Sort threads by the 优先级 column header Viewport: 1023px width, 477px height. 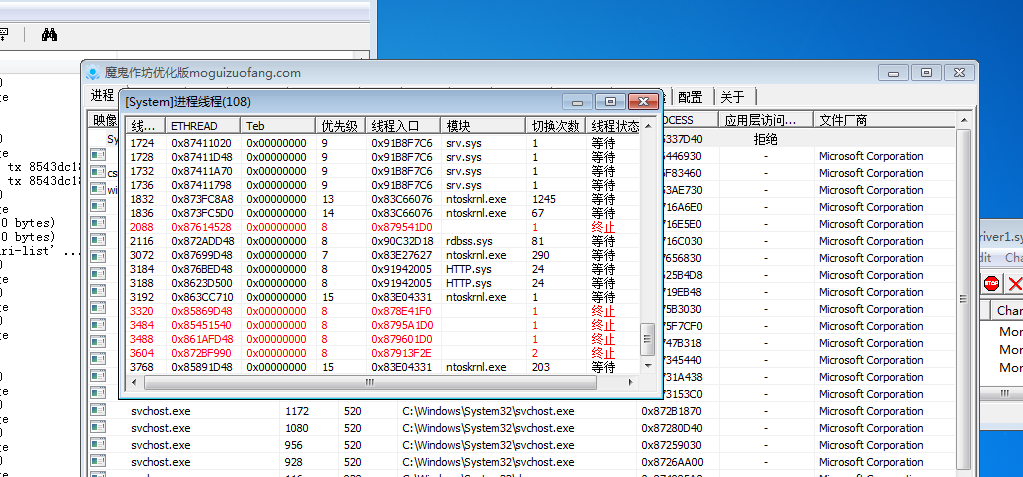[341, 126]
